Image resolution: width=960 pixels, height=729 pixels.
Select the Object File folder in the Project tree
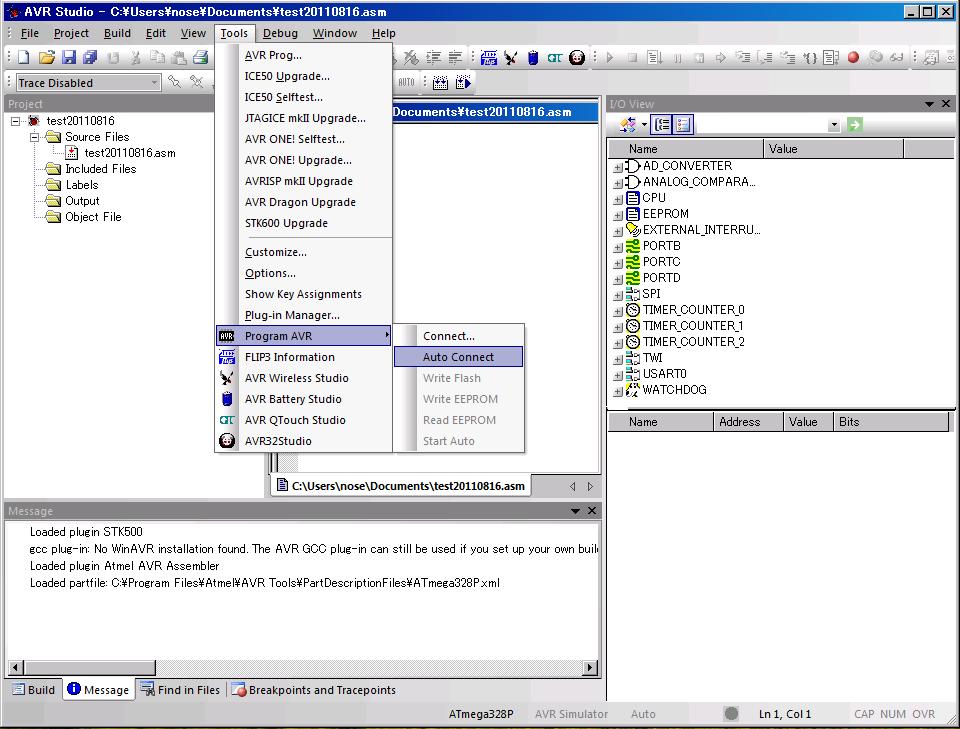(93, 217)
